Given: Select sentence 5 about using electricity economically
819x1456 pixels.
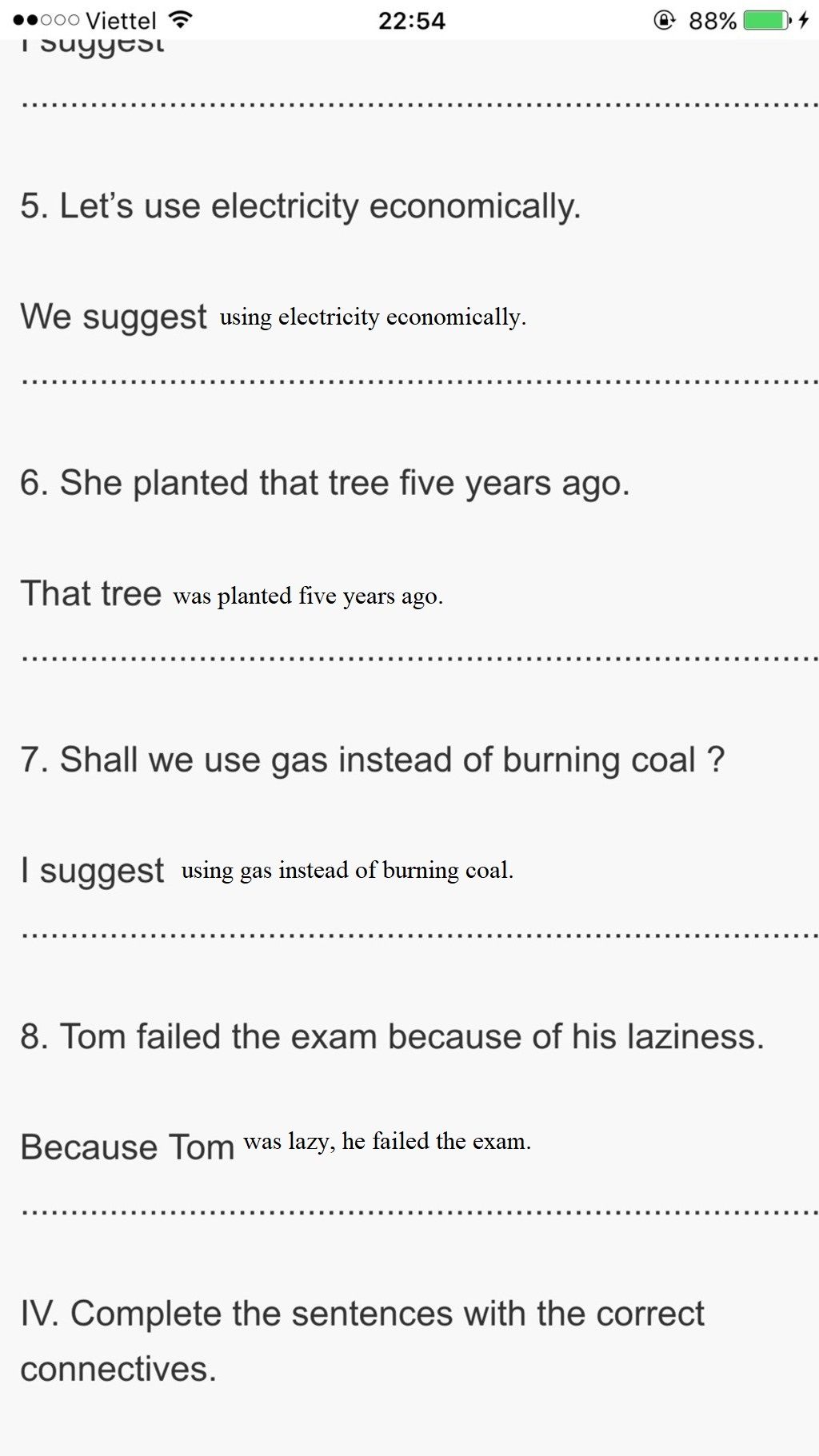Looking at the screenshot, I should point(301,206).
